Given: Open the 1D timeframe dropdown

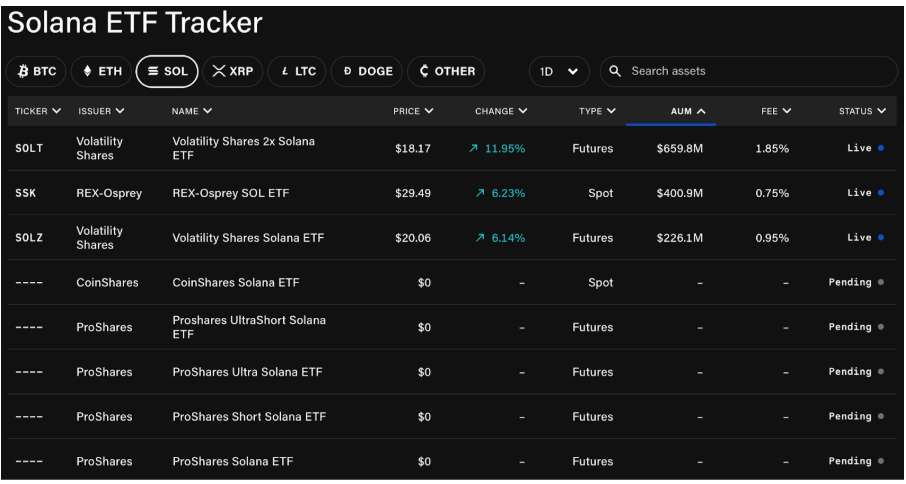Looking at the screenshot, I should [558, 72].
